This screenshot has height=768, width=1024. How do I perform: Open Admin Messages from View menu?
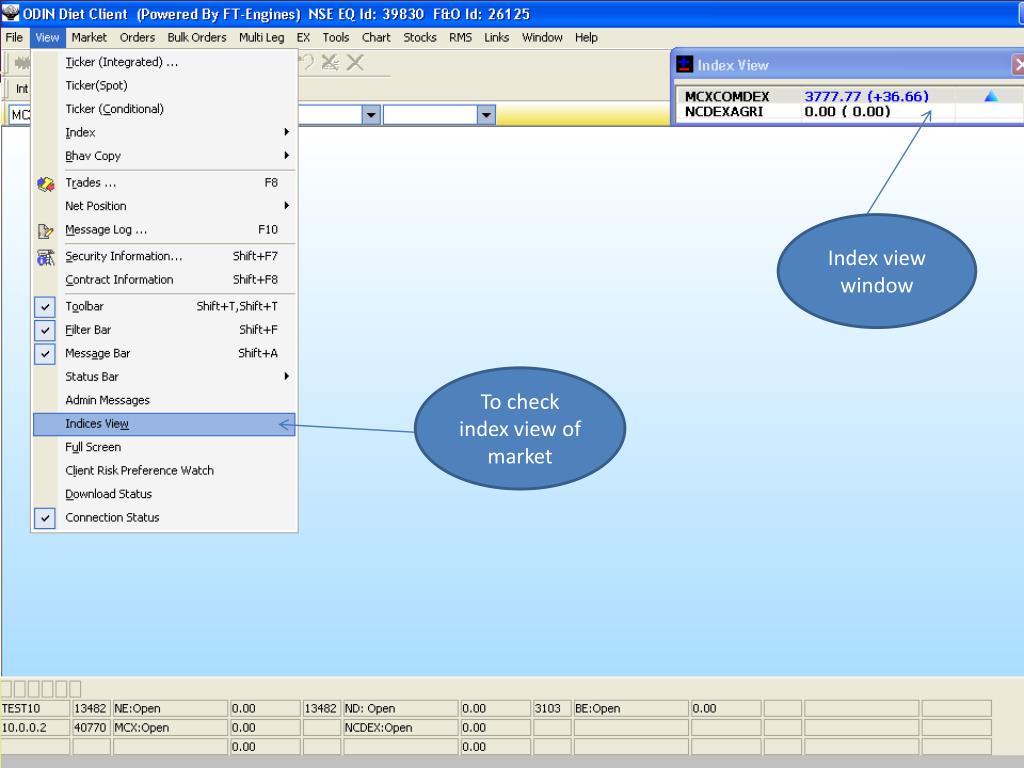pos(165,400)
